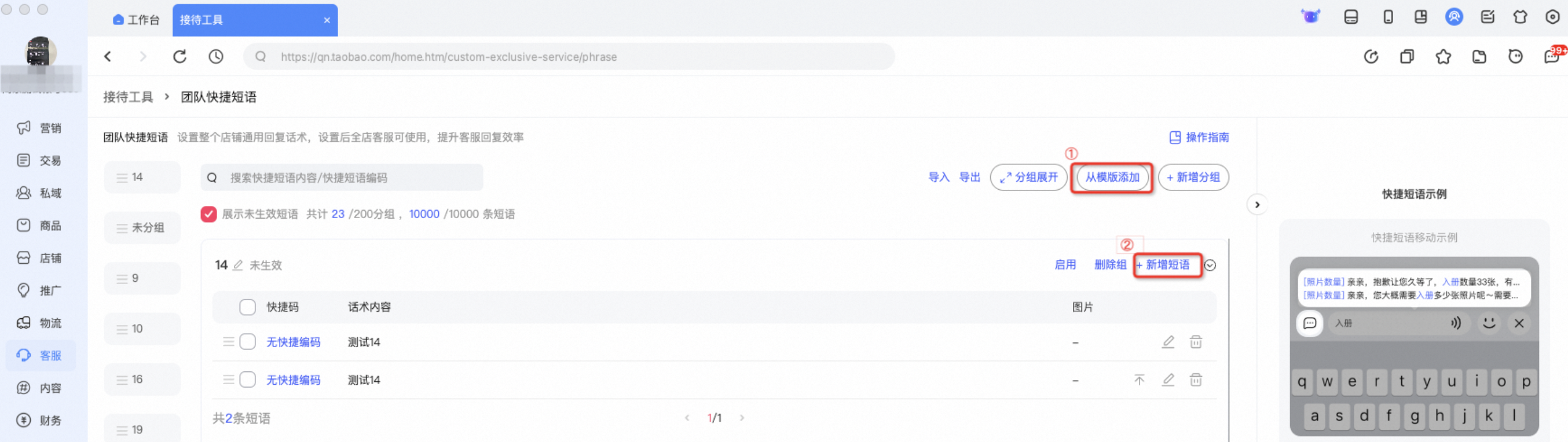Move second phrase to top
This screenshot has height=442, width=1568.
pyautogui.click(x=1139, y=380)
